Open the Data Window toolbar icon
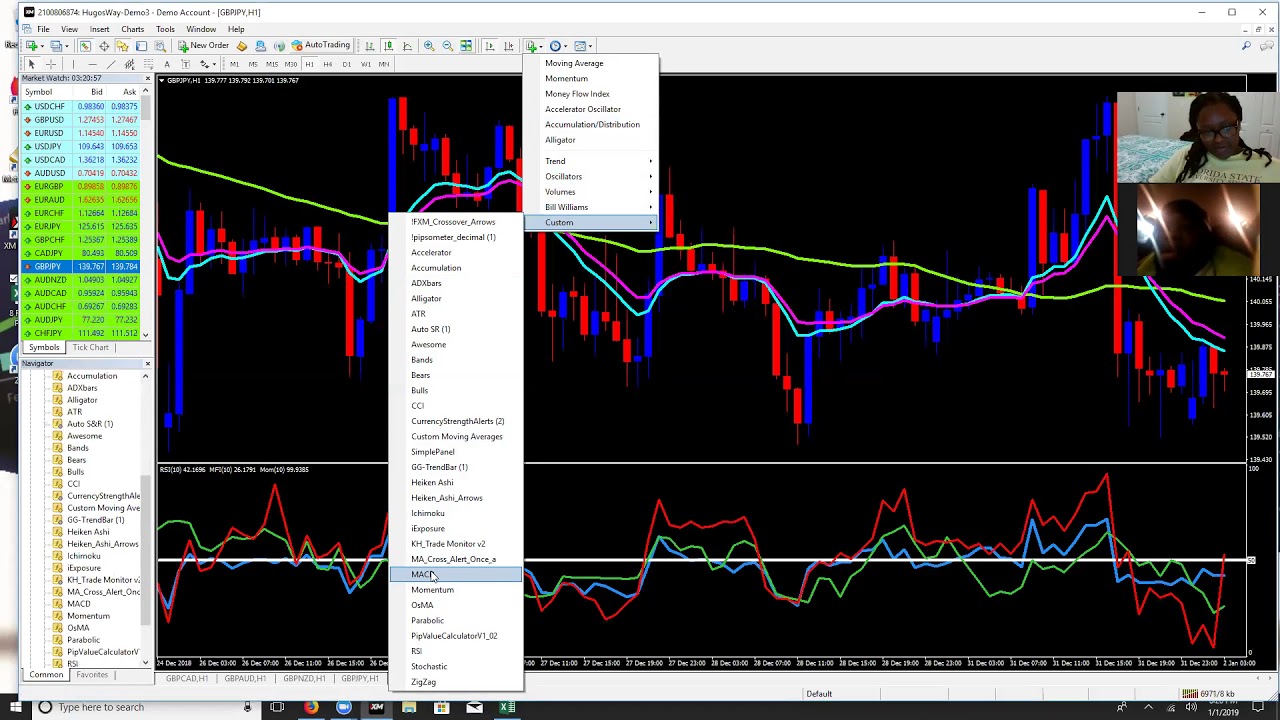1280x720 pixels. [x=104, y=46]
